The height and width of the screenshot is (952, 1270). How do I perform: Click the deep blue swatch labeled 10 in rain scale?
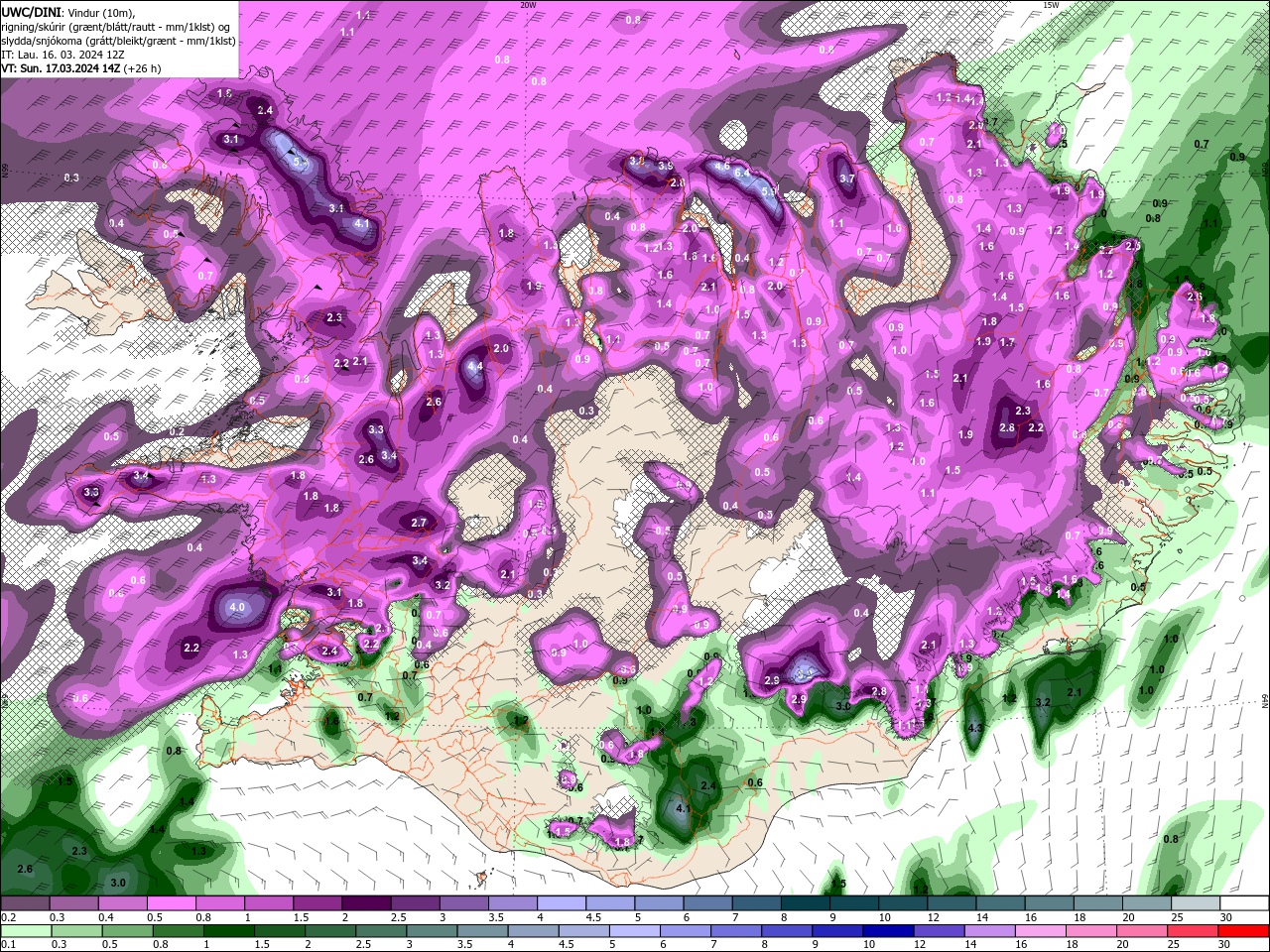887,931
